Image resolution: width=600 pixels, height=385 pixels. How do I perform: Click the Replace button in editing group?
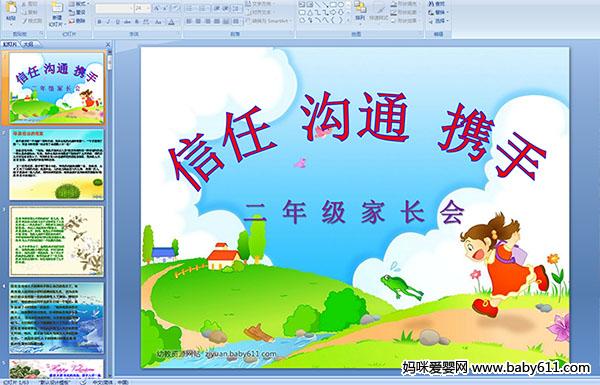(x=437, y=12)
